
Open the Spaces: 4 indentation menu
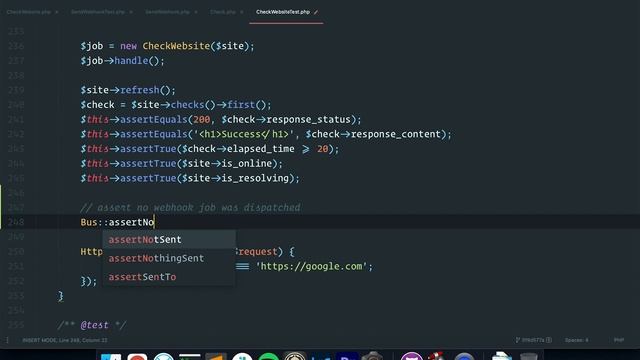click(x=576, y=340)
